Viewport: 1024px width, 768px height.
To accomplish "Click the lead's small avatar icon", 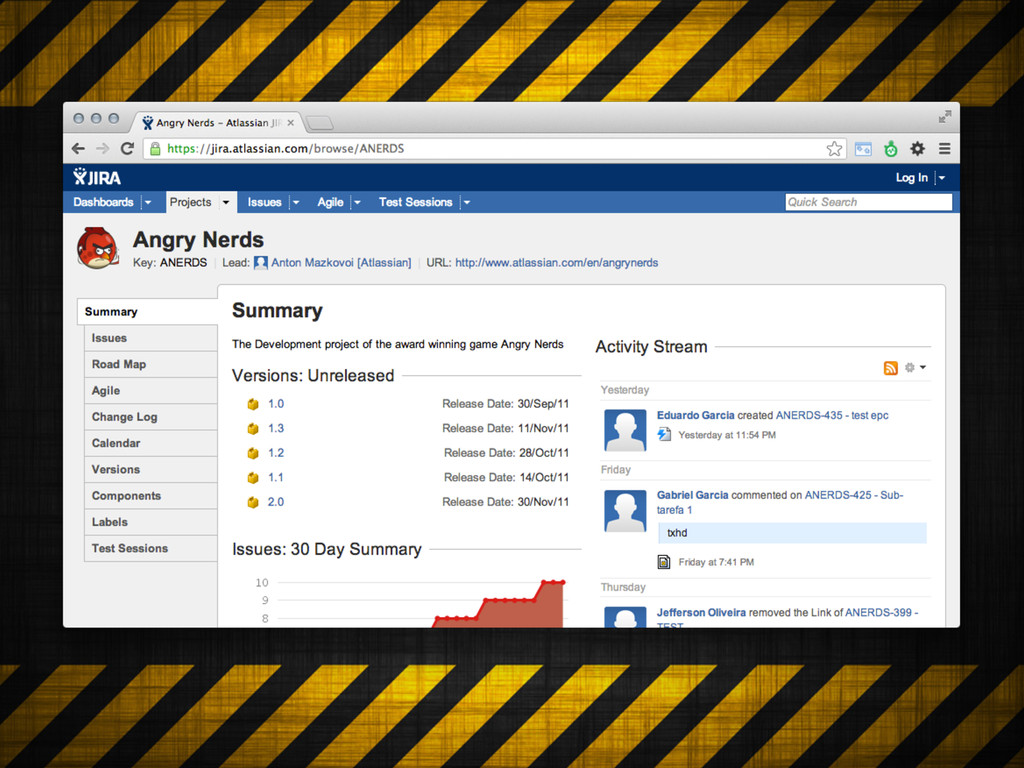I will click(x=261, y=263).
